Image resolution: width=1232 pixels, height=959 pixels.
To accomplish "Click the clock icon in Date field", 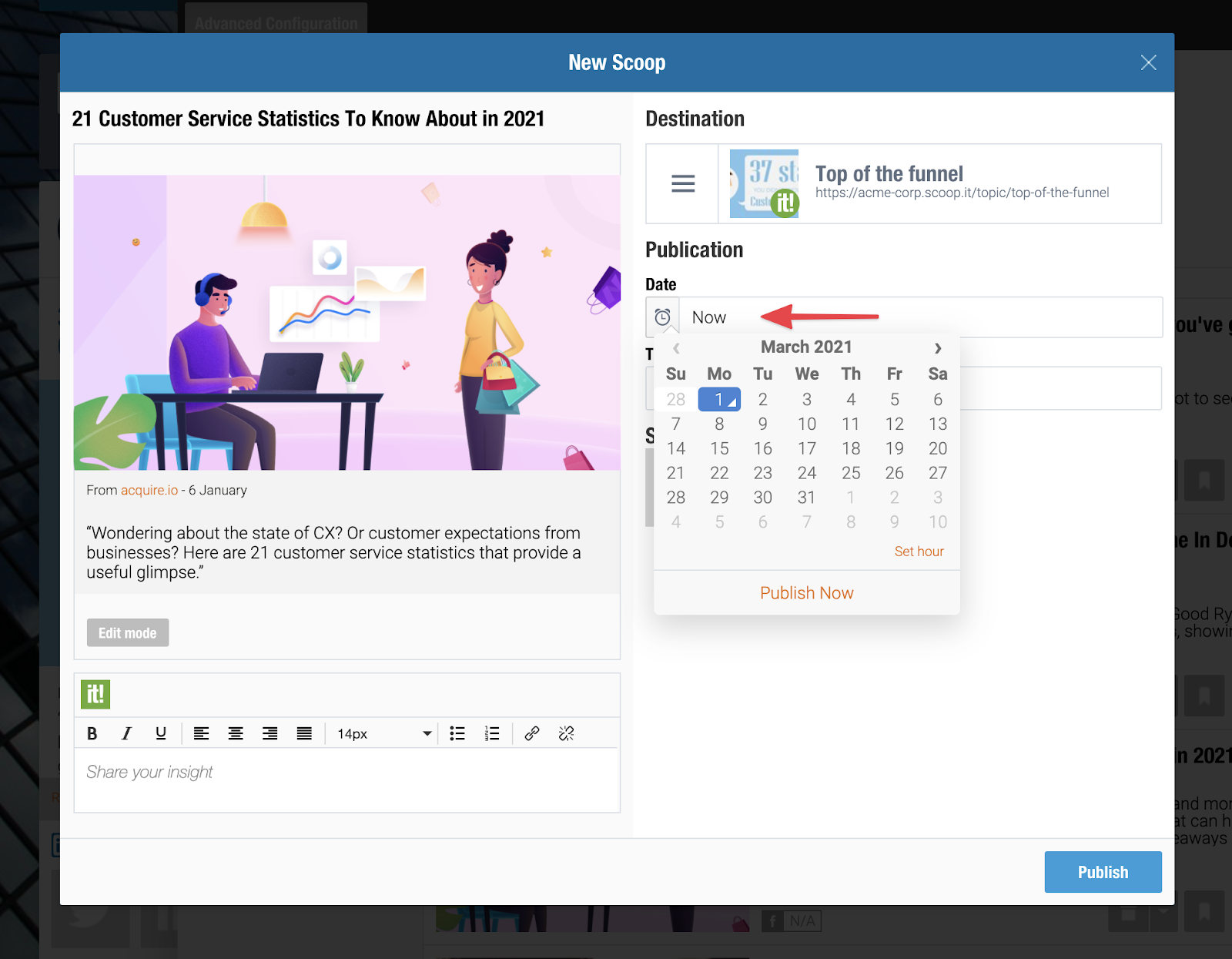I will point(662,317).
